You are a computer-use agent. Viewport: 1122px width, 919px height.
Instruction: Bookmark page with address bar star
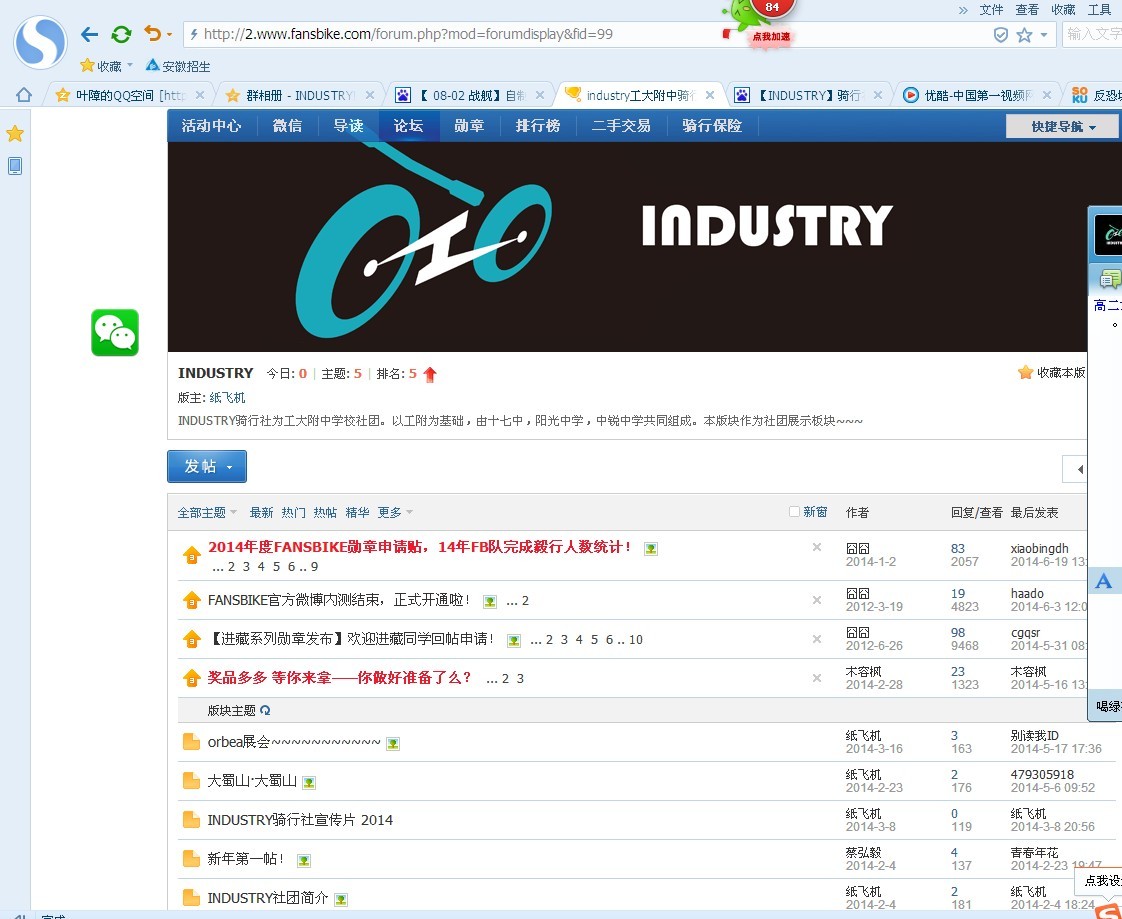[1025, 34]
